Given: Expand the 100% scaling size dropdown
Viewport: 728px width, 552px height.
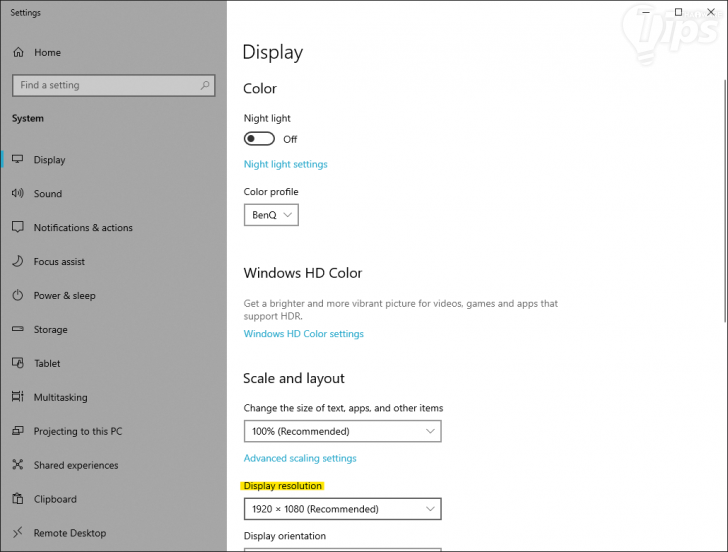Looking at the screenshot, I should pos(342,432).
